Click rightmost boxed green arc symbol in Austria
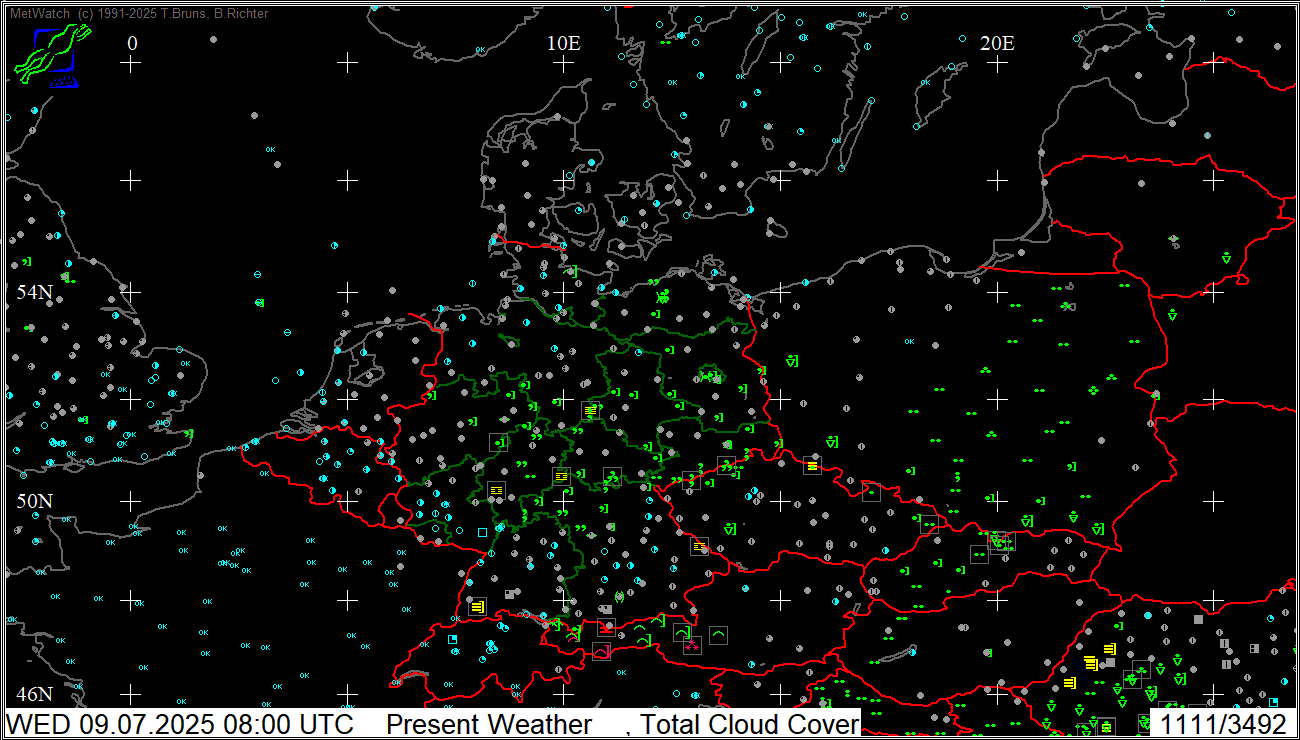 click(x=718, y=634)
